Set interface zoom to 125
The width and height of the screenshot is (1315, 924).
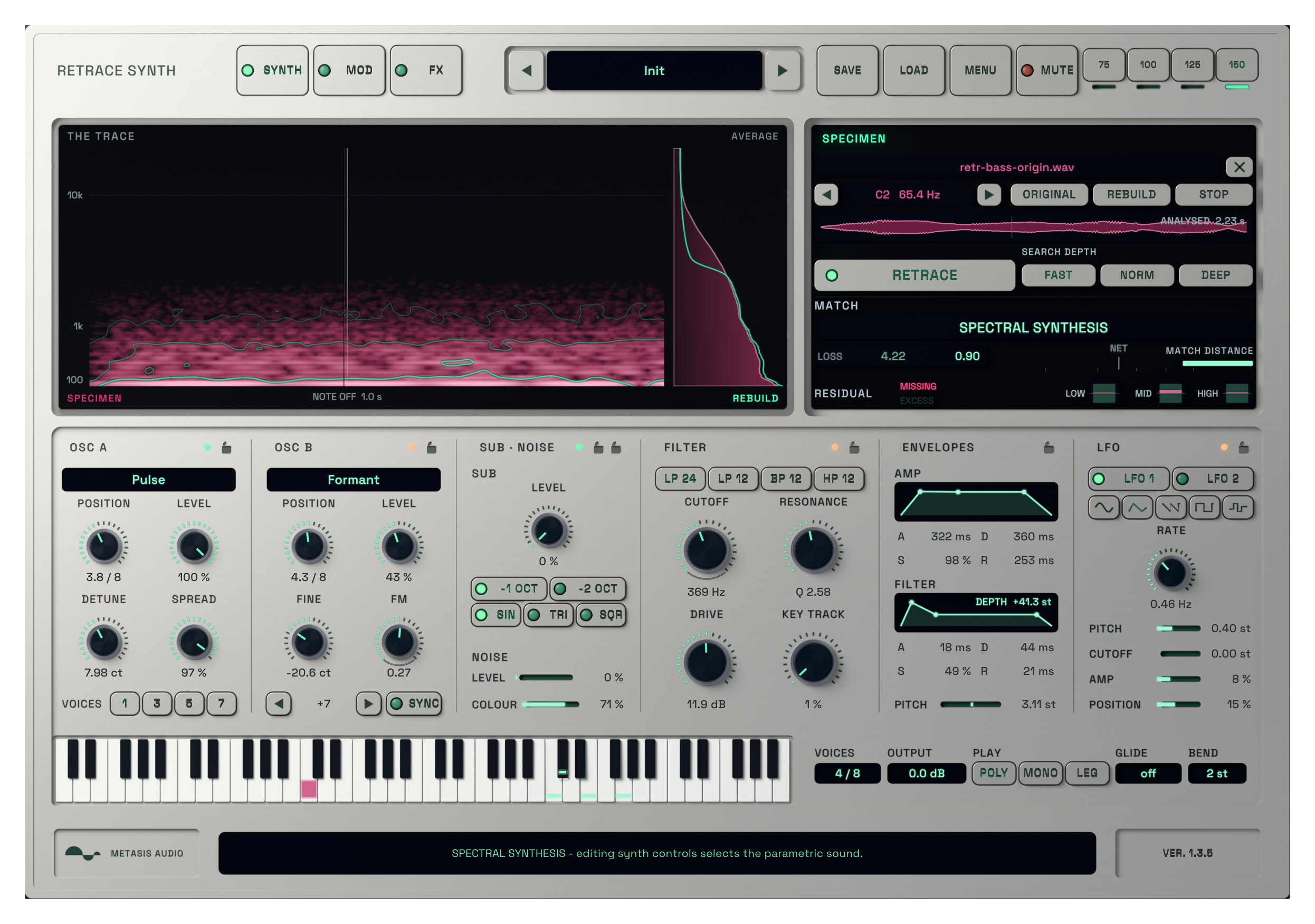click(x=1193, y=65)
